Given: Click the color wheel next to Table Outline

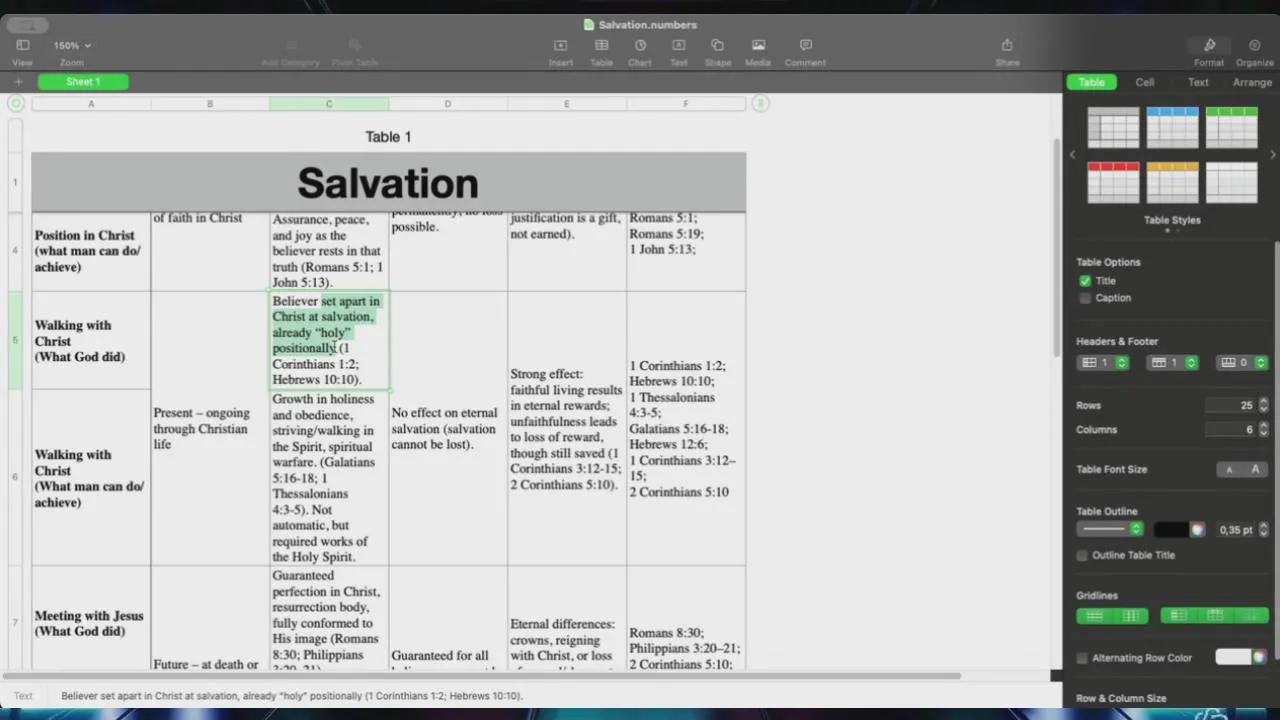Looking at the screenshot, I should click(1197, 530).
